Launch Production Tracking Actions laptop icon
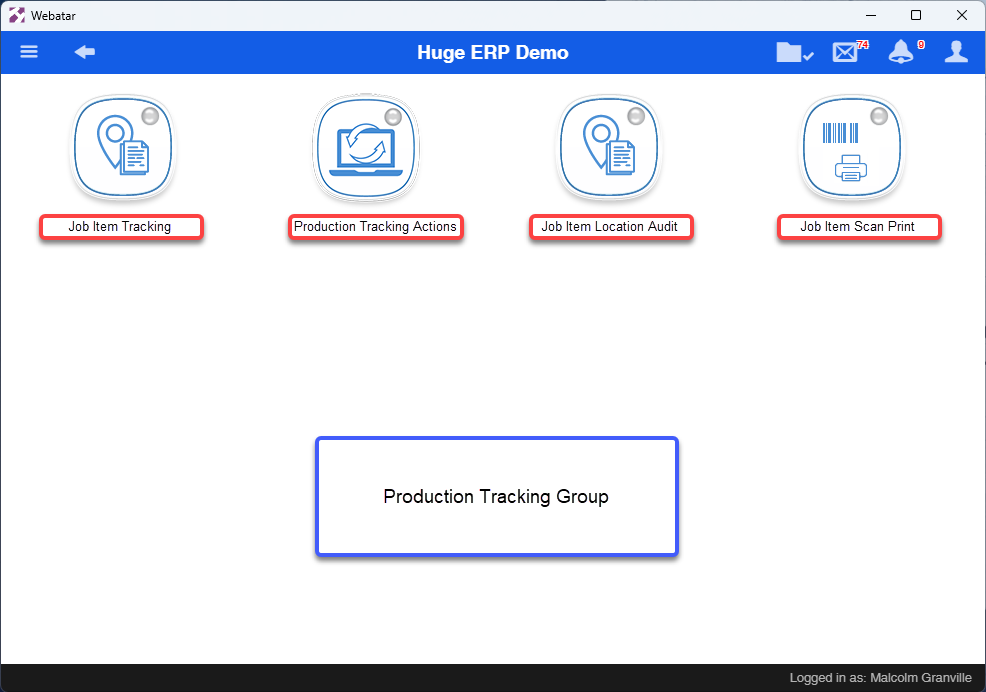986x692 pixels. coord(366,148)
